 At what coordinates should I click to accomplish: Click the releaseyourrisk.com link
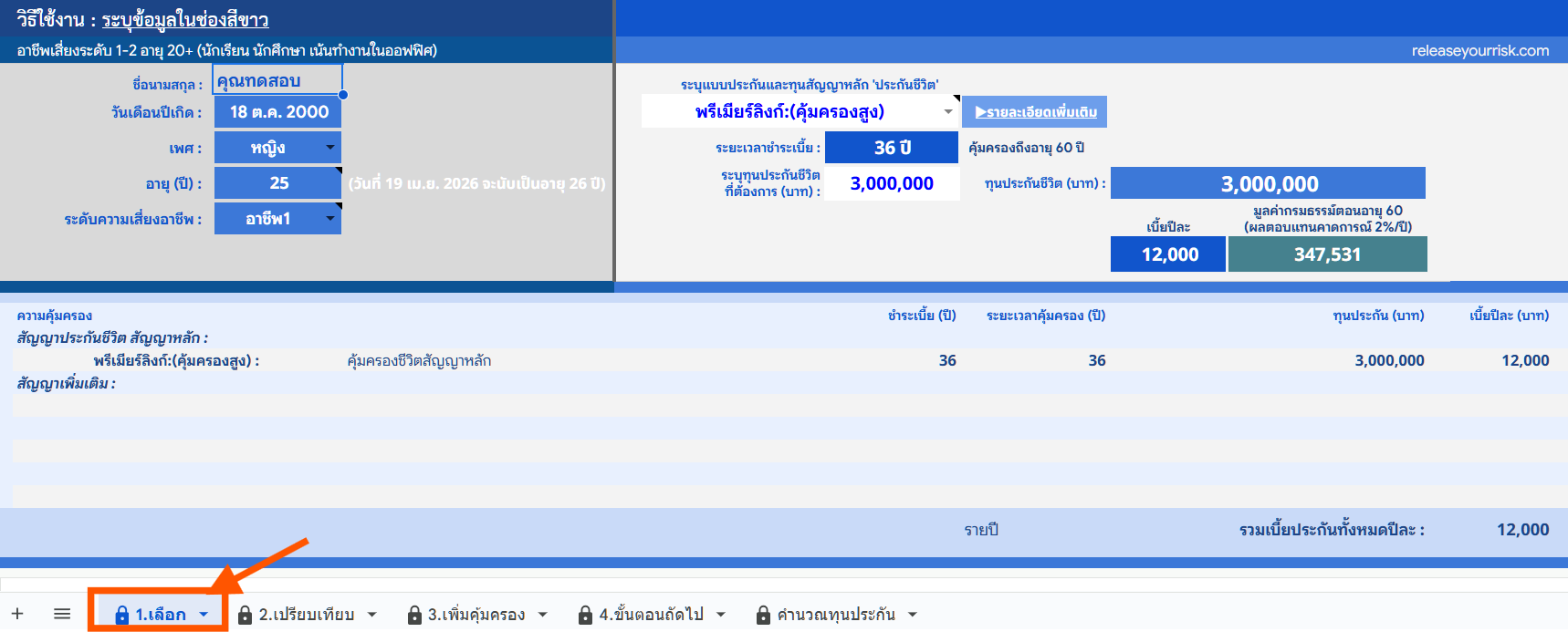click(x=1479, y=51)
